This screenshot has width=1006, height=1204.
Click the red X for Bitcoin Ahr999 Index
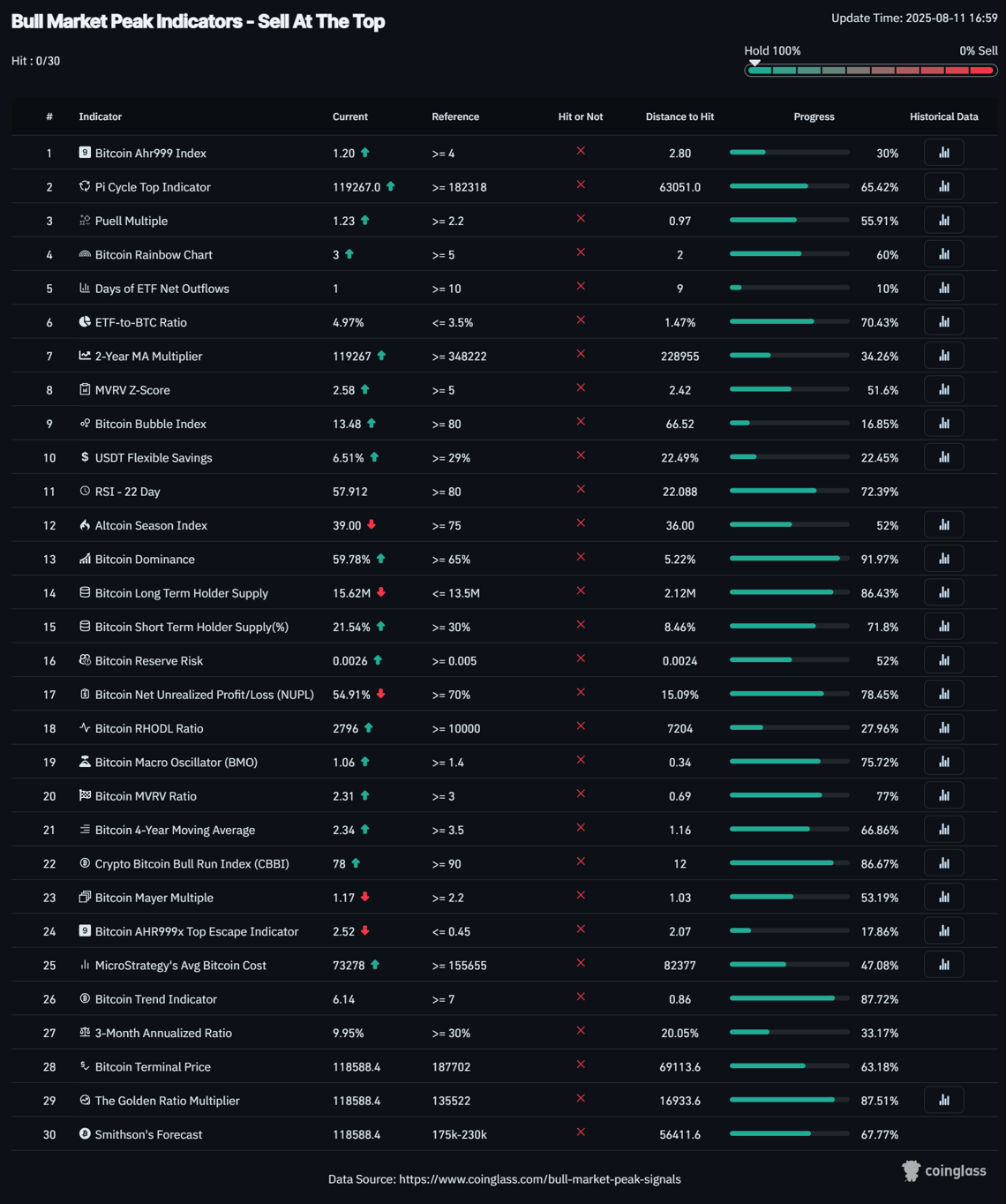581,151
